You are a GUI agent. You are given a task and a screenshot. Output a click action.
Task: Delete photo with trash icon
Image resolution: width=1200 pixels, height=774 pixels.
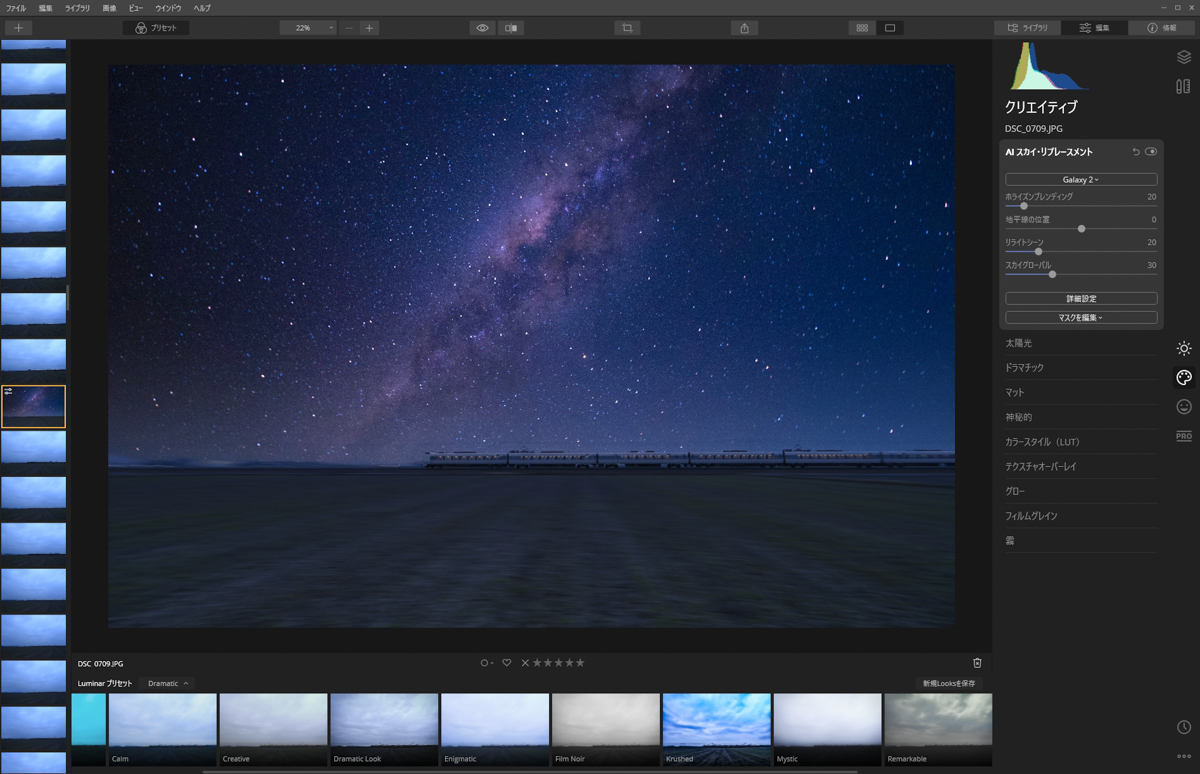[977, 663]
